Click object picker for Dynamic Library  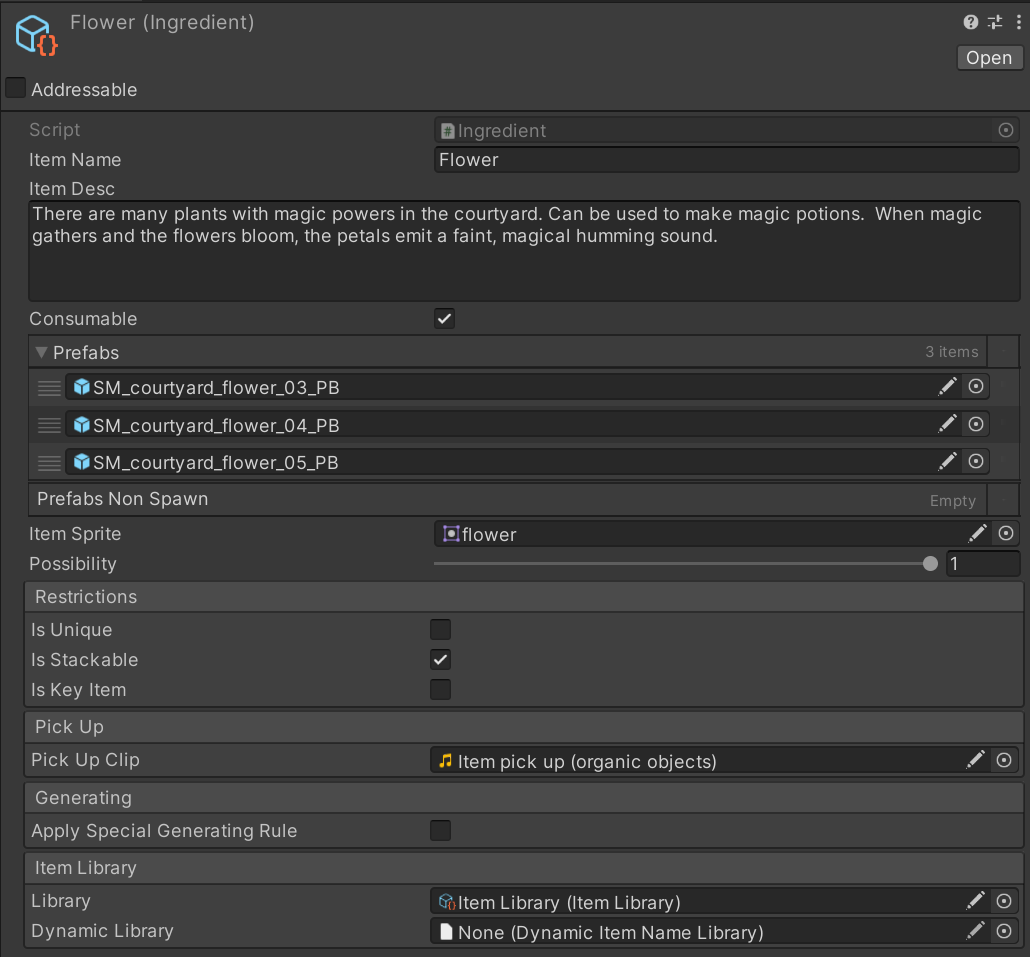coord(1005,931)
